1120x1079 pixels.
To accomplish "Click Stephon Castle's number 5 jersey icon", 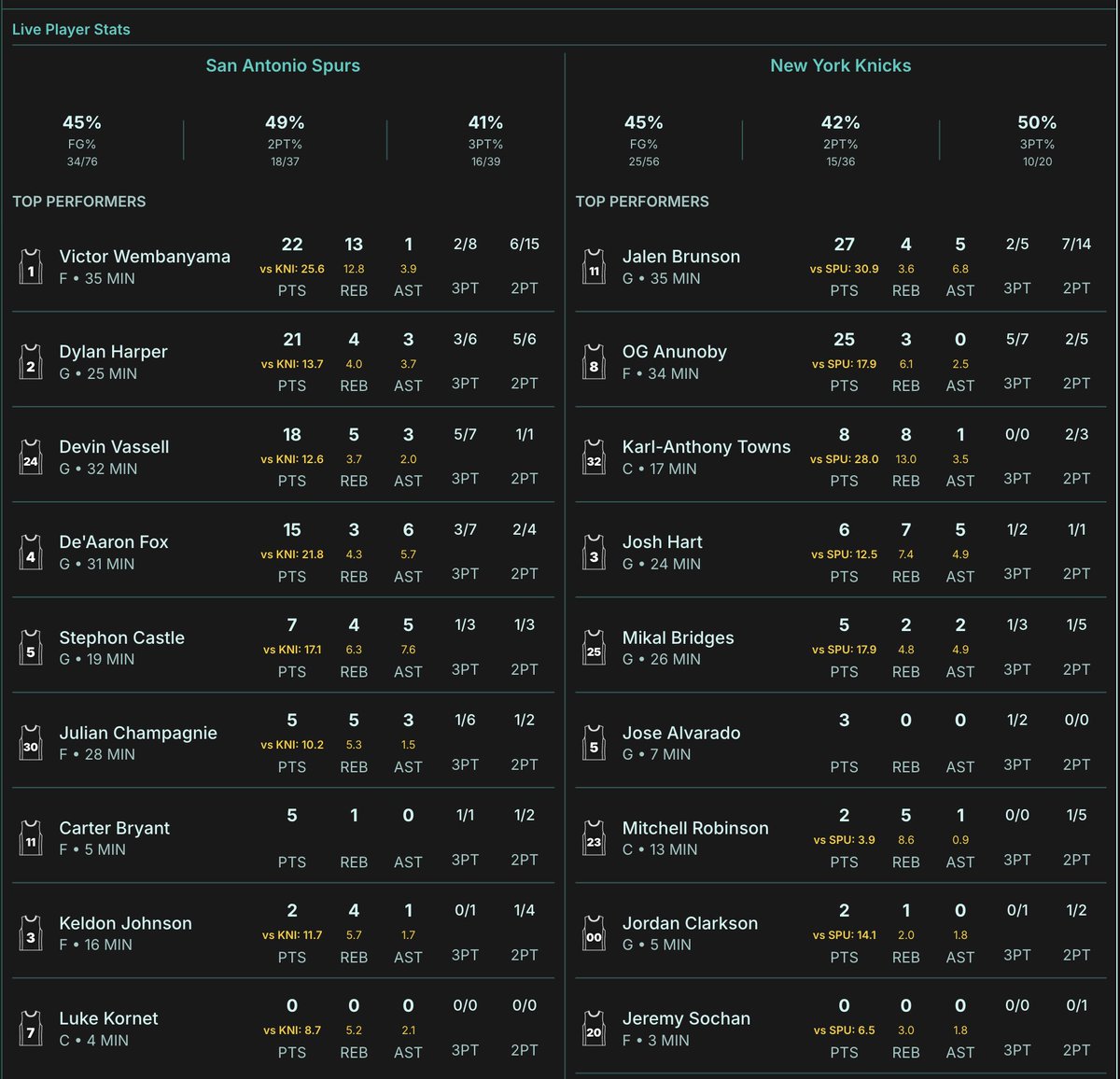I will click(31, 648).
